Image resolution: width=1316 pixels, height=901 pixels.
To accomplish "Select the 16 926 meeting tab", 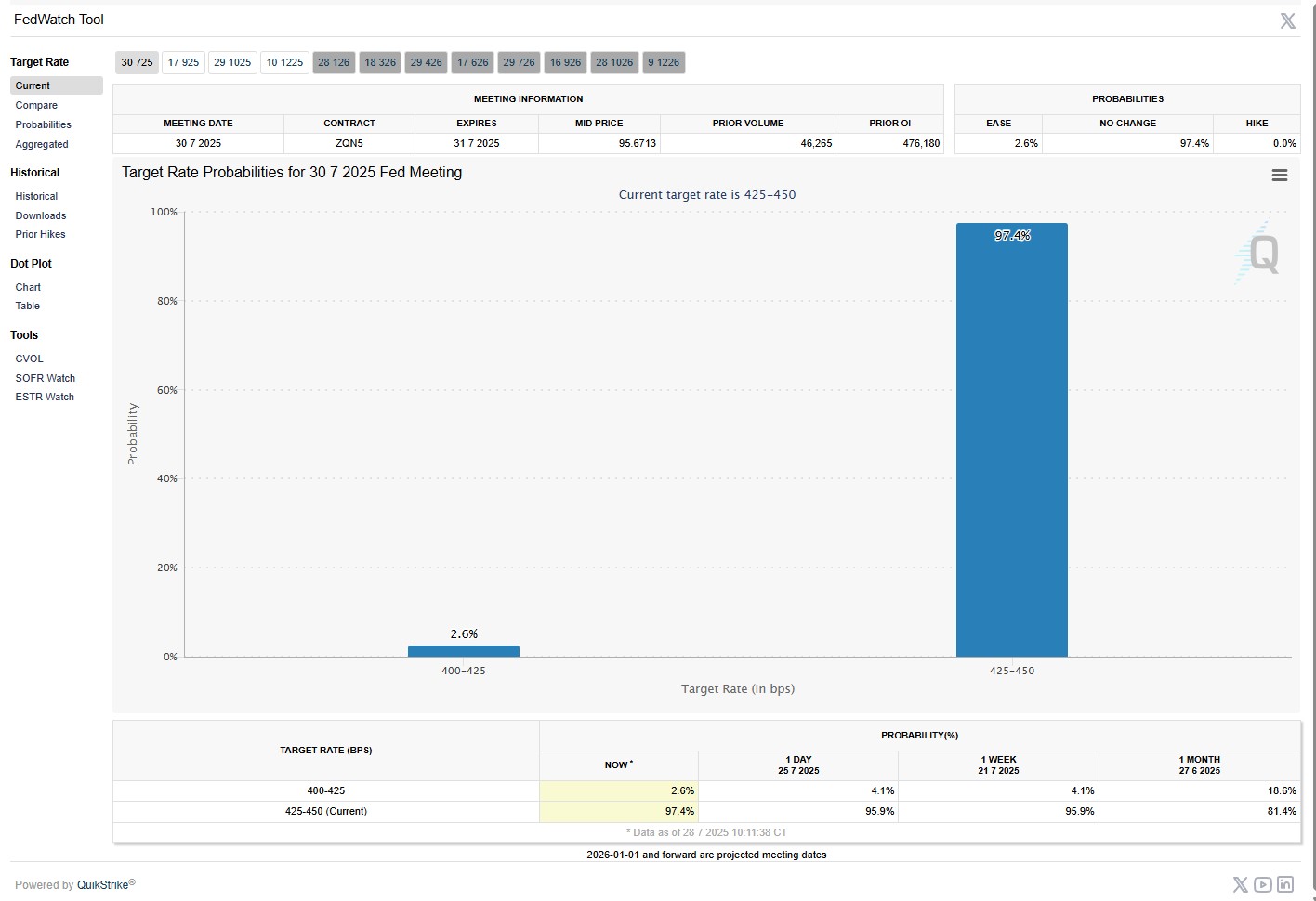I will coord(565,62).
